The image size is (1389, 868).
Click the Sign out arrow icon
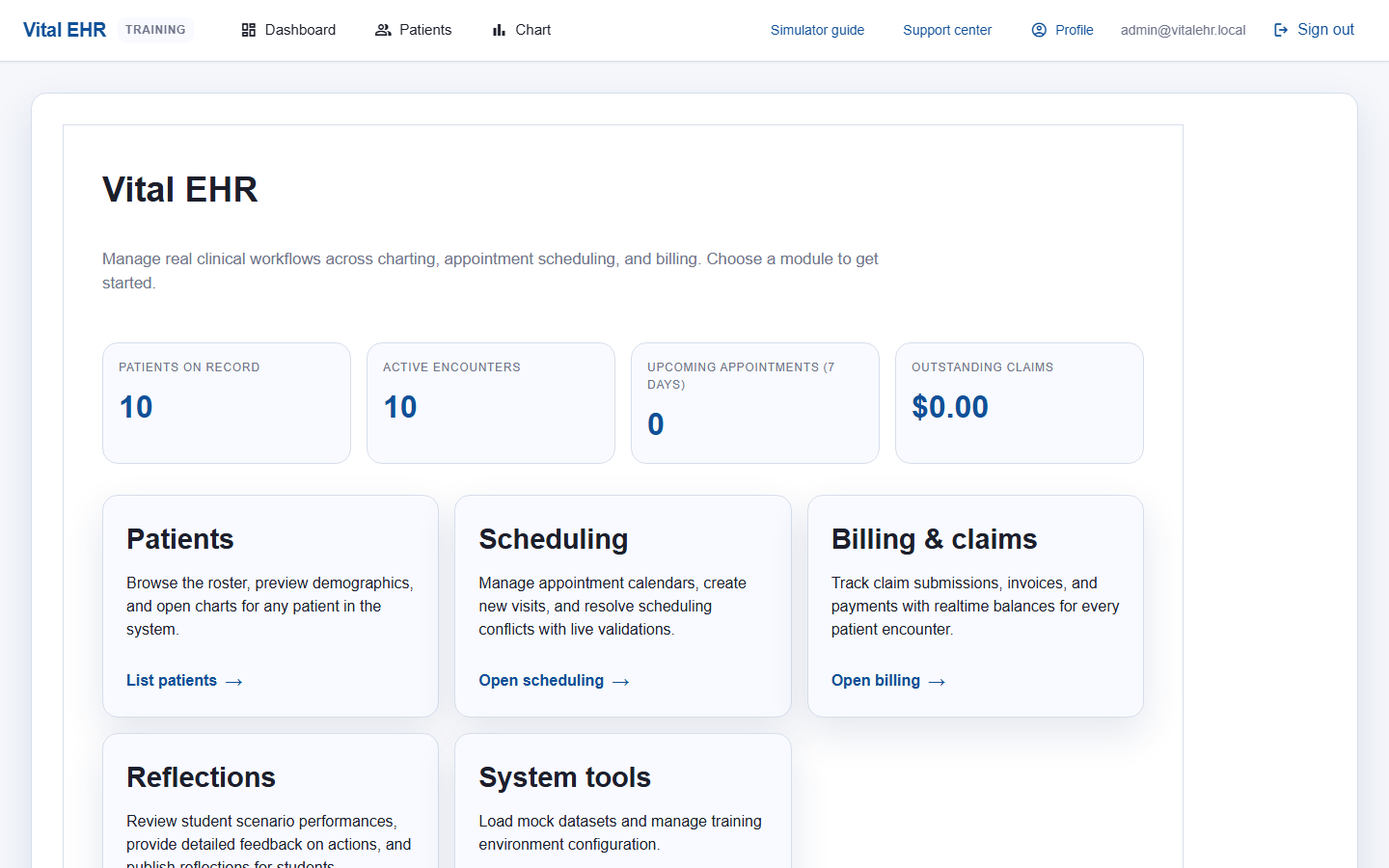[x=1280, y=30]
